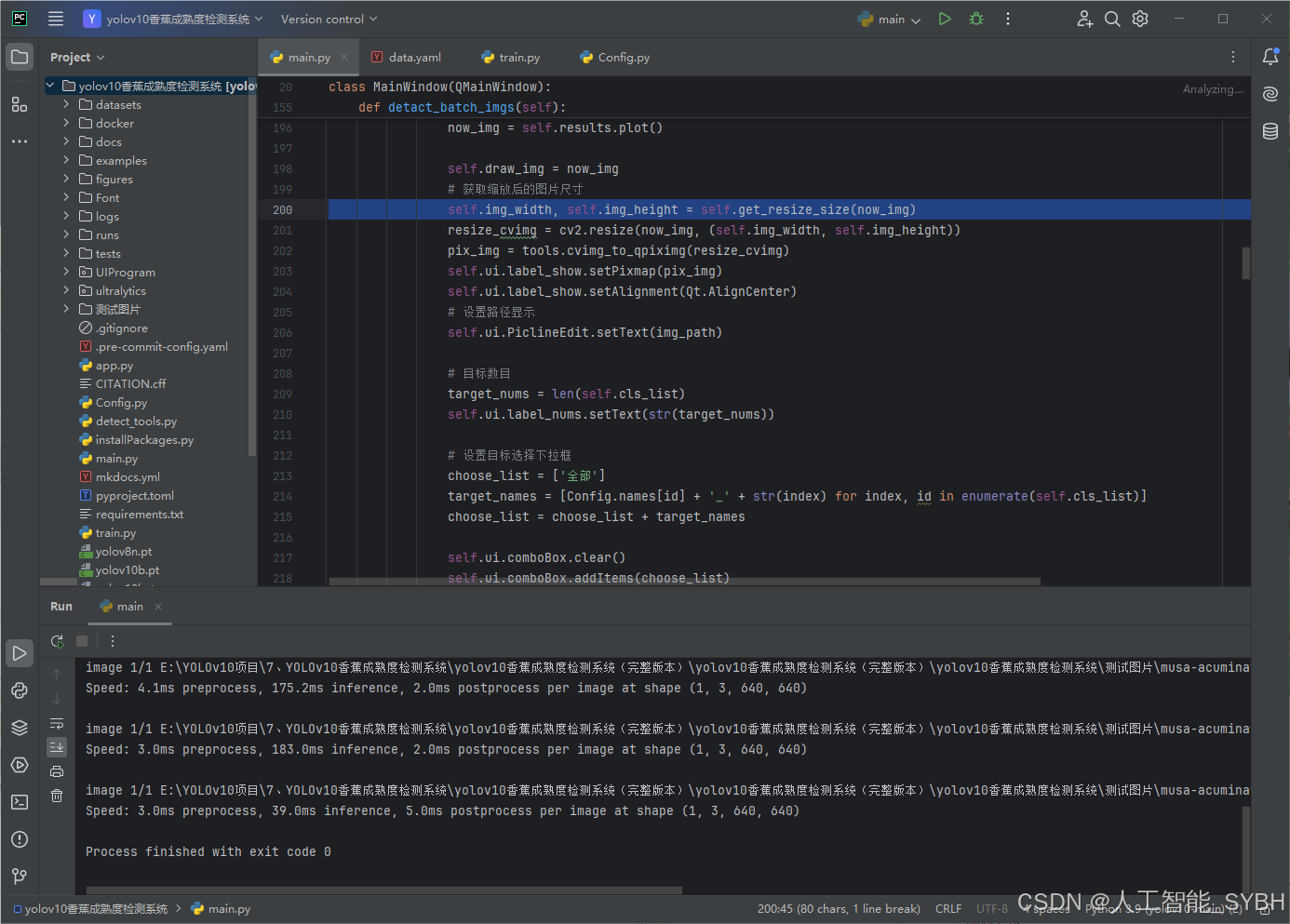Switch to the data.yaml tab

407,58
